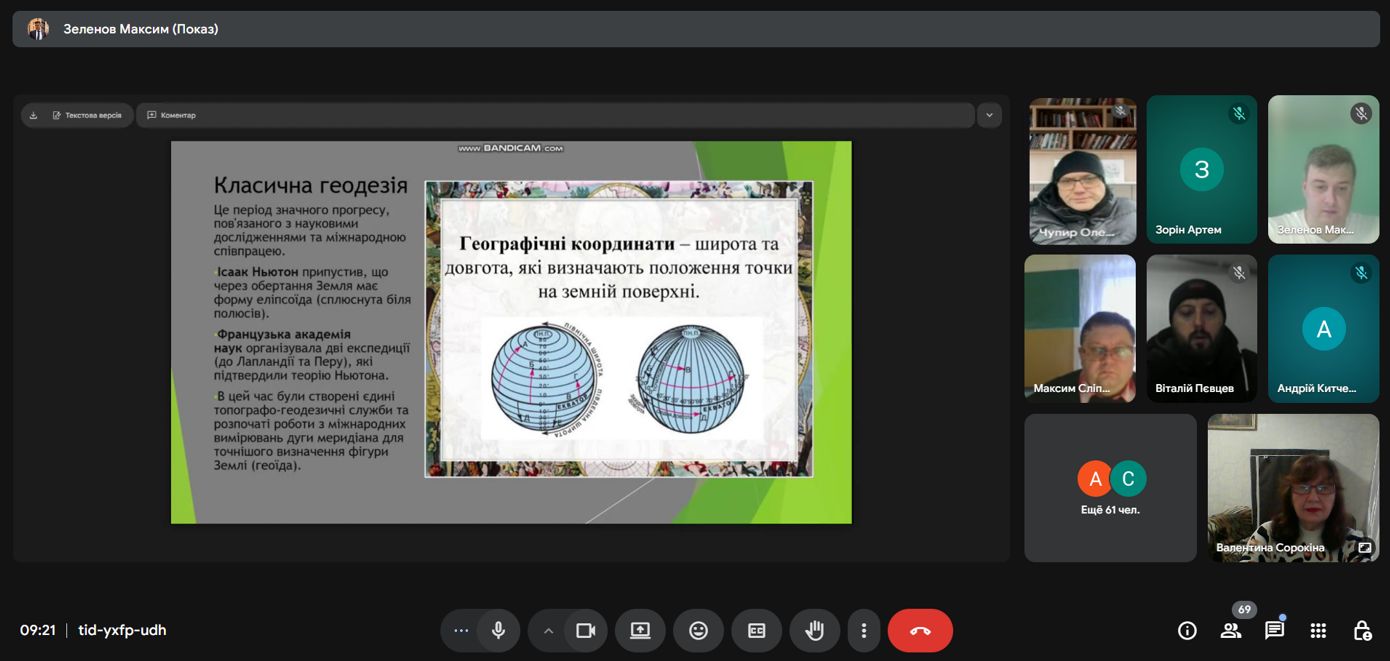Turn the camera on or off
The height and width of the screenshot is (661, 1390).
click(x=586, y=630)
